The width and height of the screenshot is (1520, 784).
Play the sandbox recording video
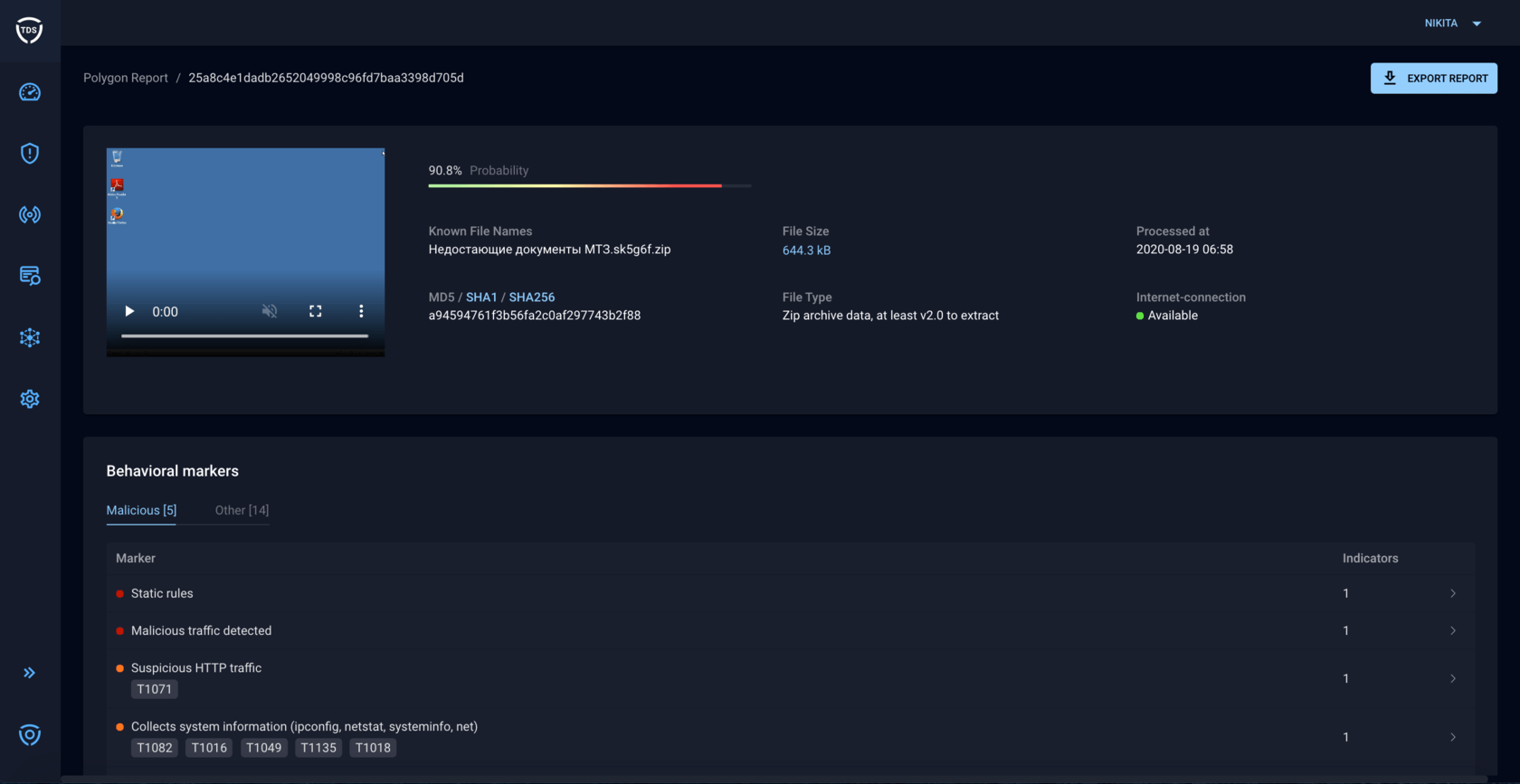[129, 311]
